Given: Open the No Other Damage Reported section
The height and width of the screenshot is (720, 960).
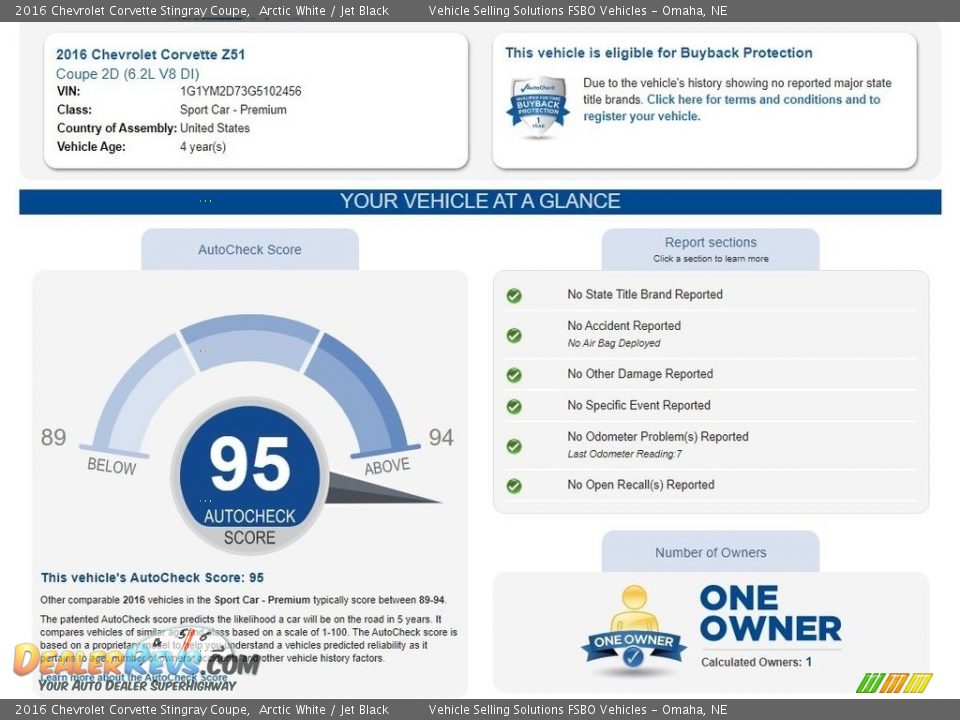Looking at the screenshot, I should tap(640, 373).
